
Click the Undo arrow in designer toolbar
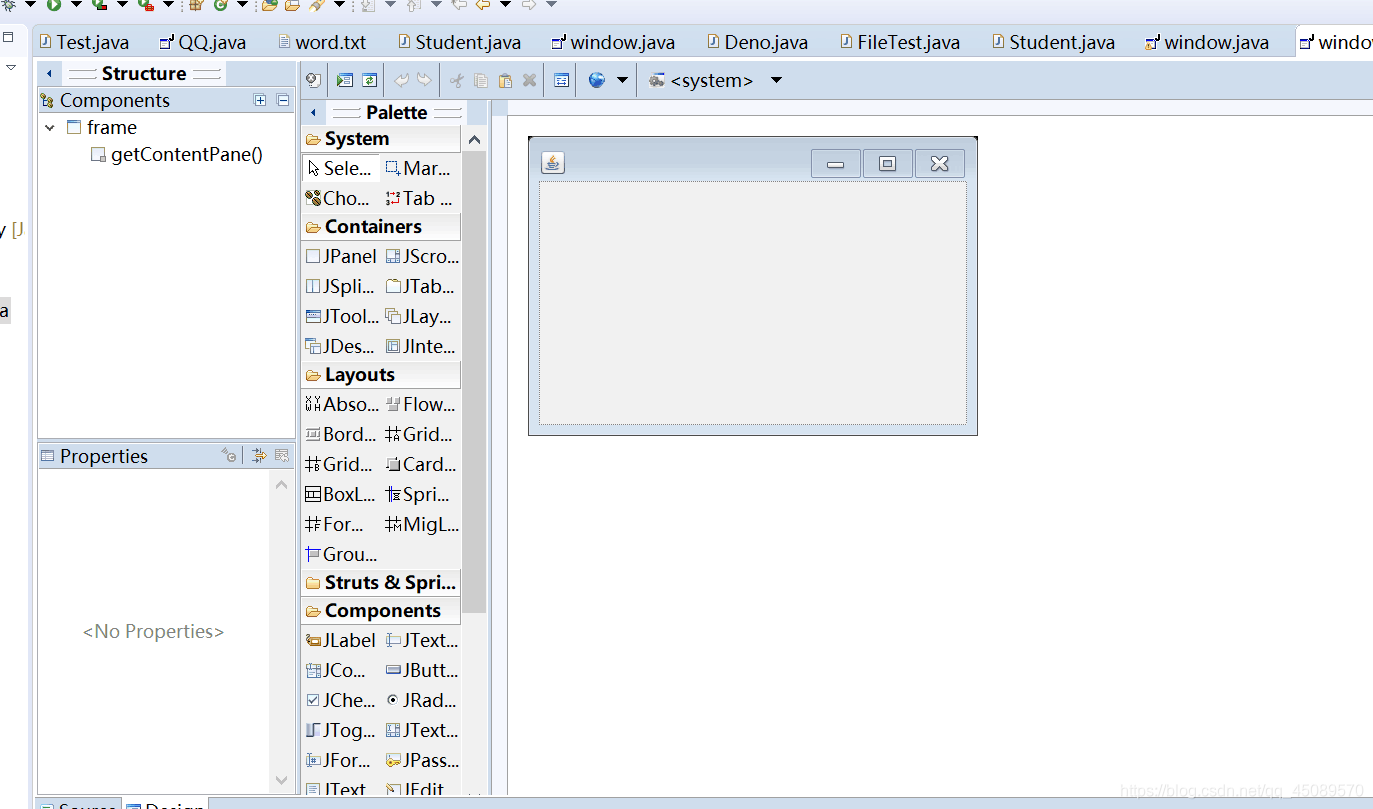pos(401,80)
